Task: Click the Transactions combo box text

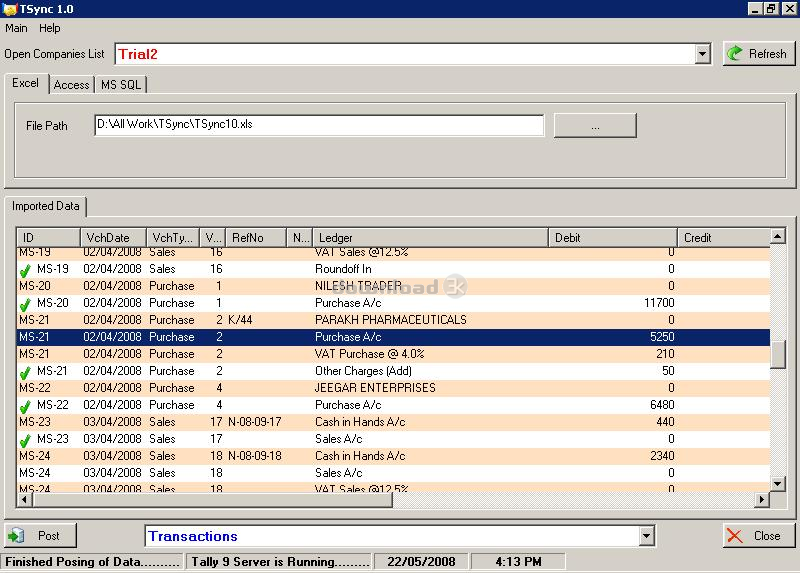Action: pos(193,536)
